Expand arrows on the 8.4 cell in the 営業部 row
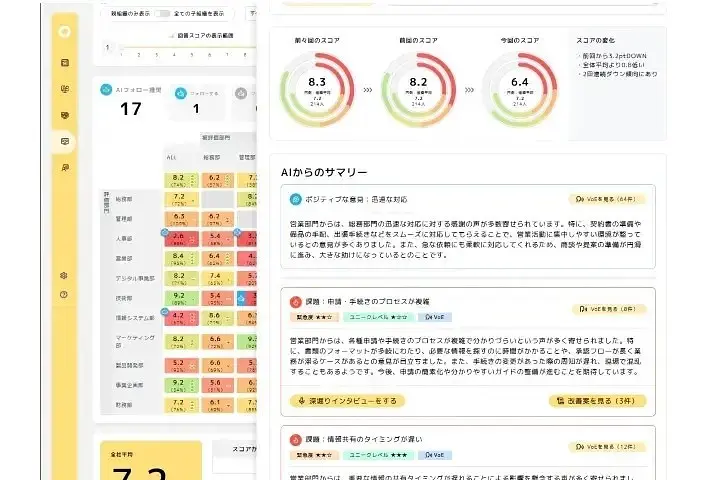The image size is (720, 480). tap(192, 259)
